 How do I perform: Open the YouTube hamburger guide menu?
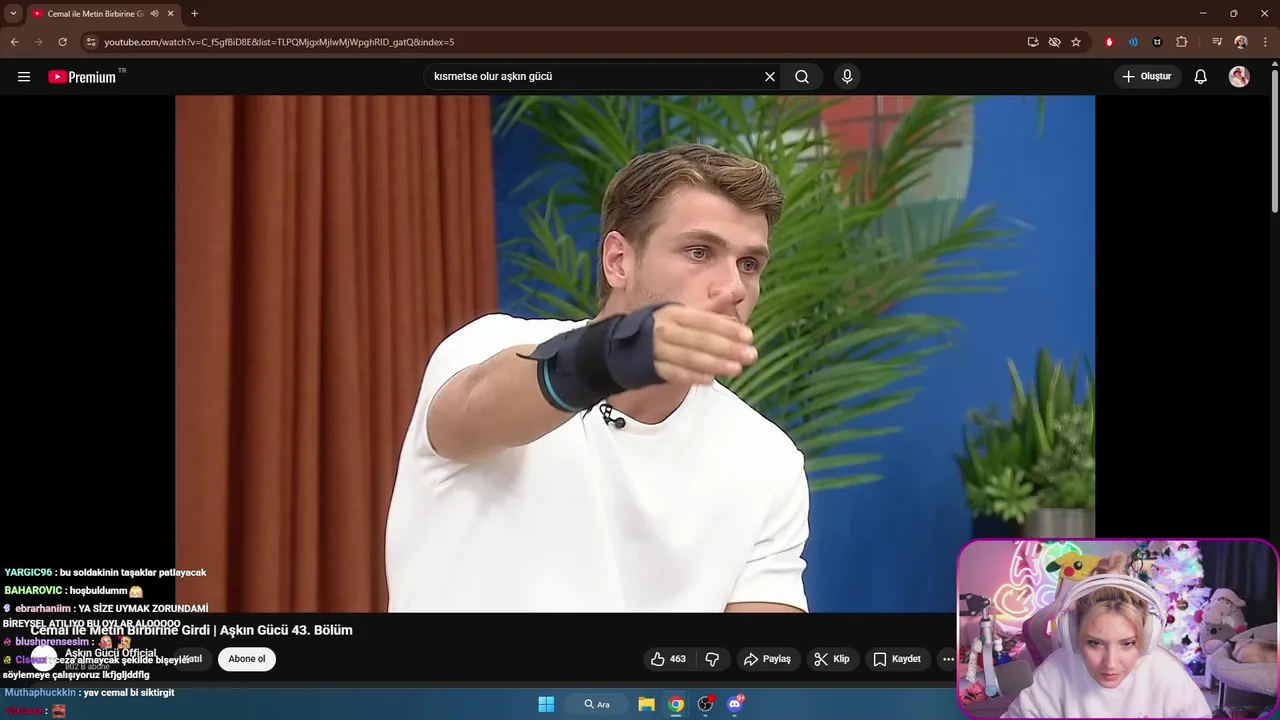[x=24, y=77]
